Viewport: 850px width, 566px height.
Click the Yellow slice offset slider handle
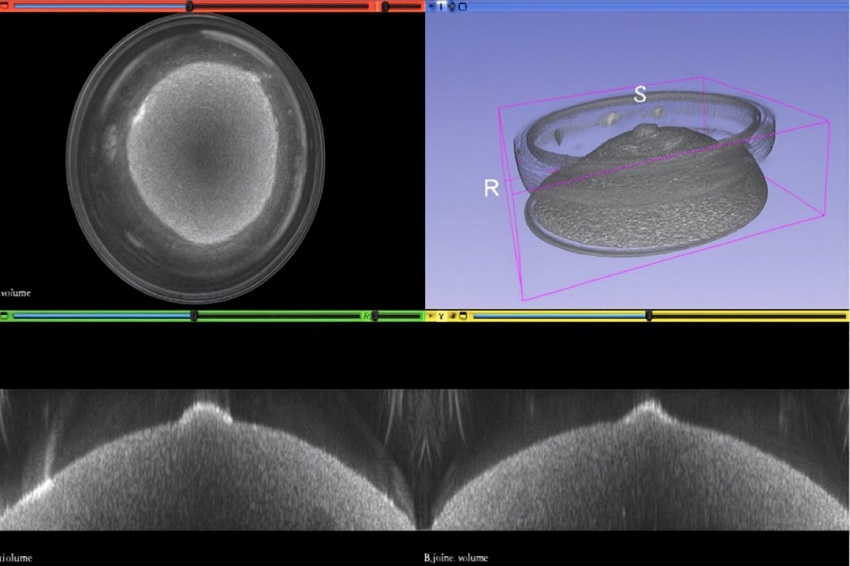649,316
